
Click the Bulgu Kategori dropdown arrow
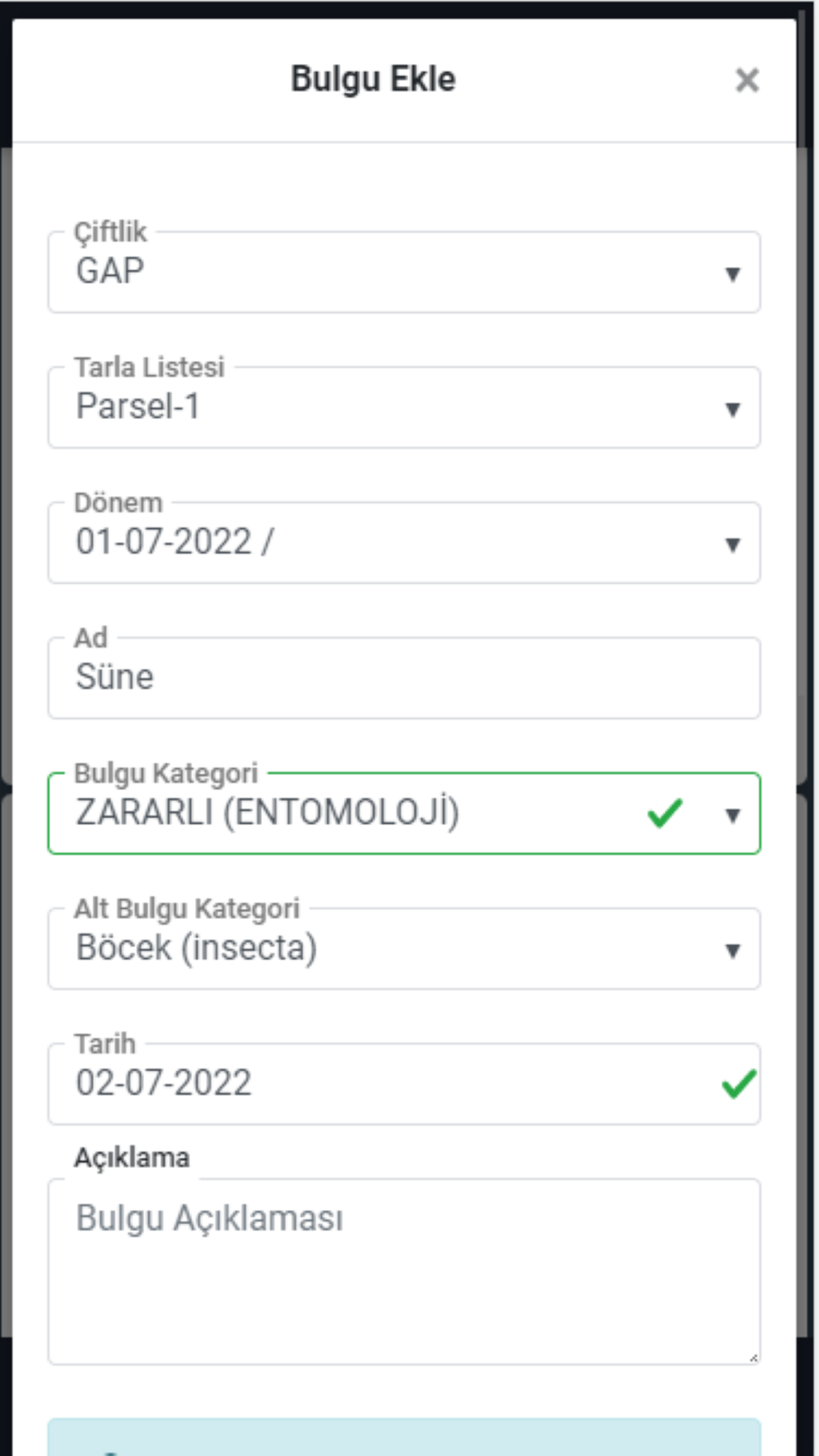[x=732, y=815]
